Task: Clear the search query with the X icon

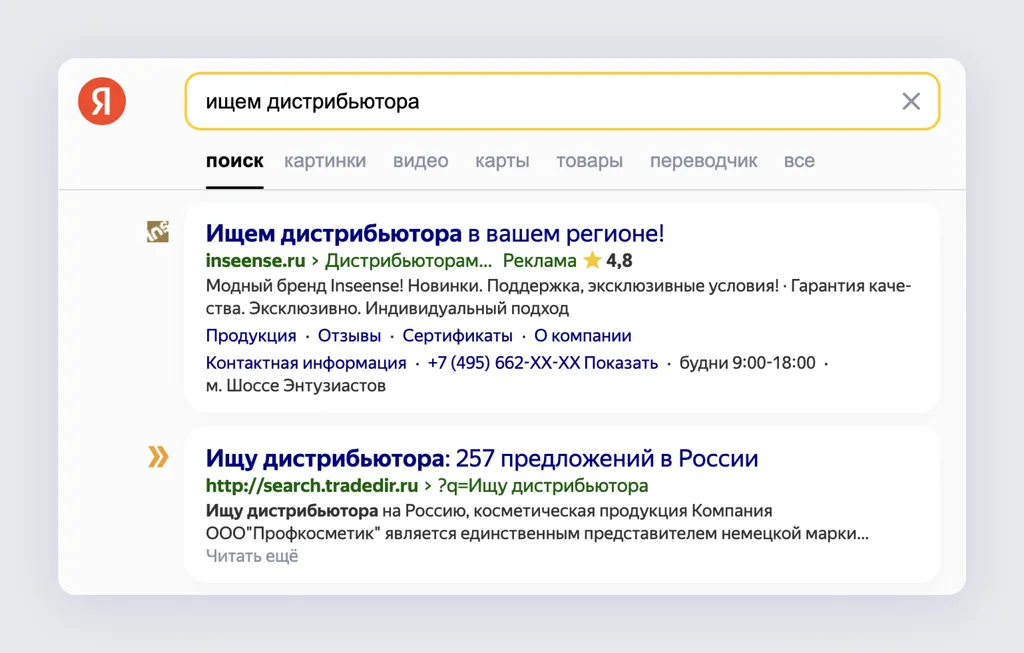Action: point(911,101)
